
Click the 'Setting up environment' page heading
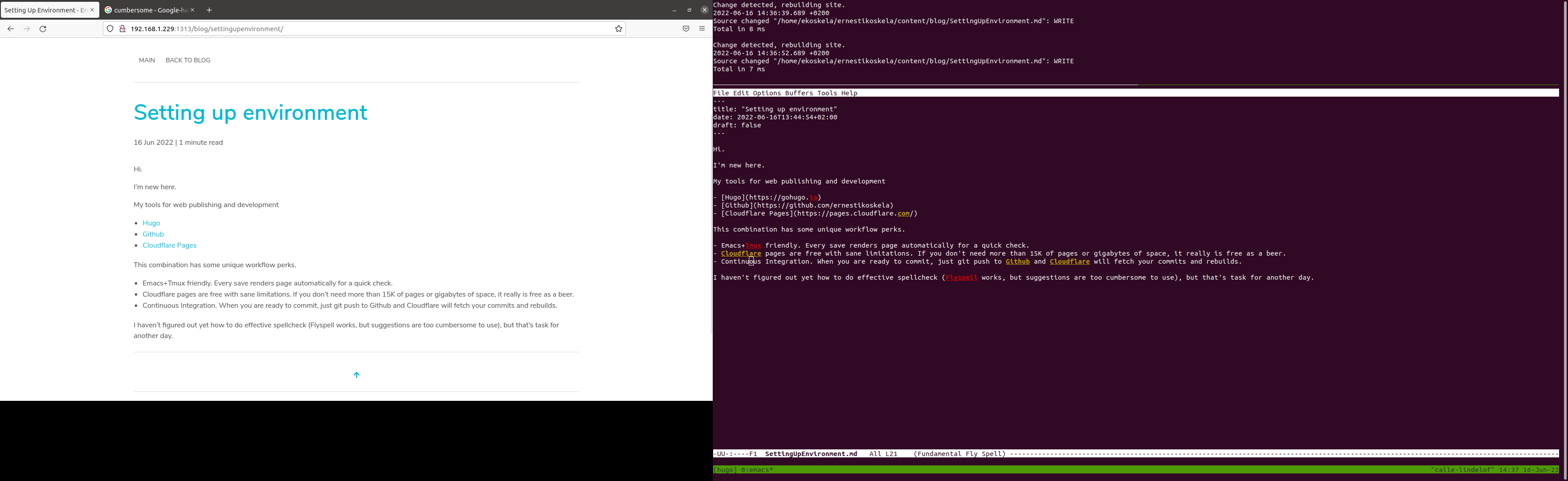point(251,113)
